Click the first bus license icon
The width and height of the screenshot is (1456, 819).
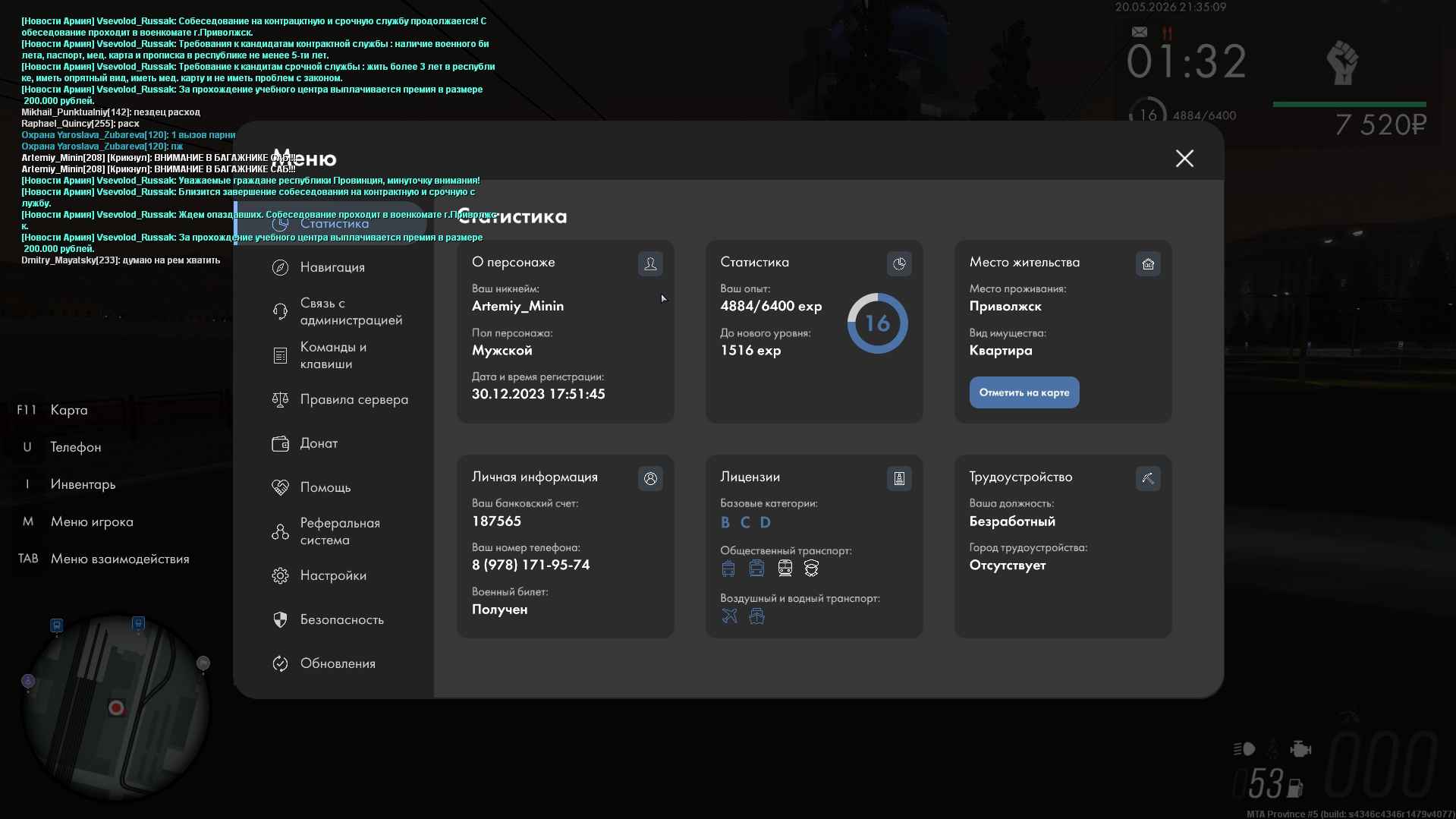click(728, 568)
